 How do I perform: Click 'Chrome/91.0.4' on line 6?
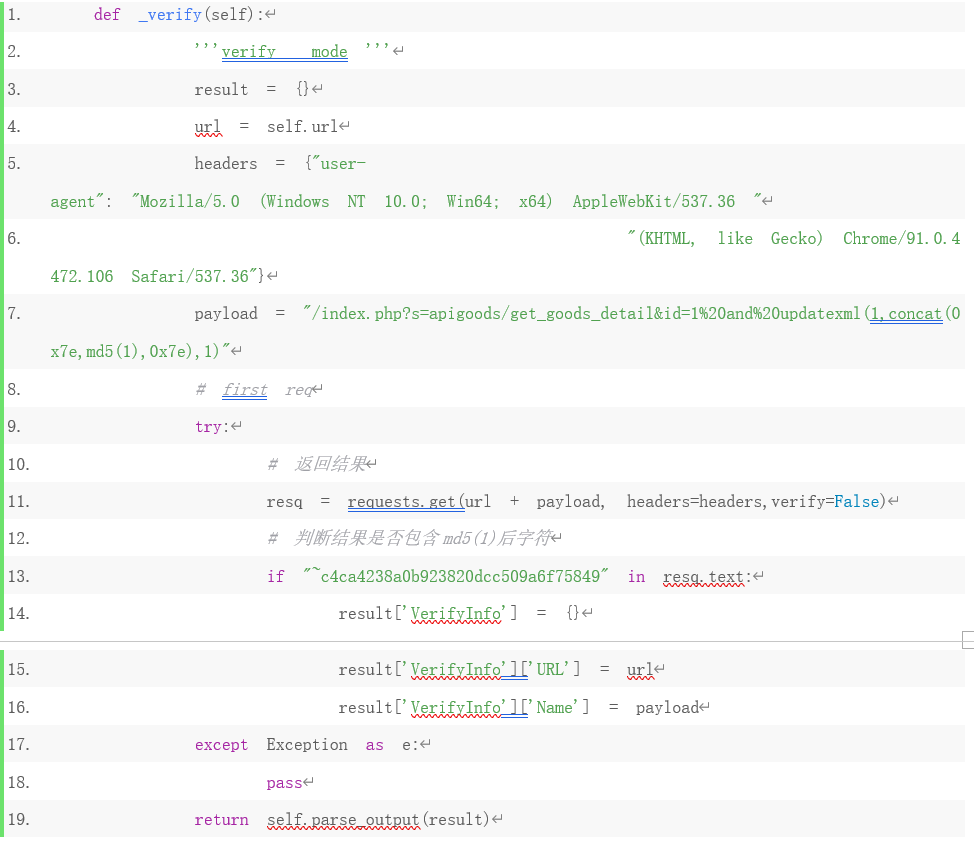click(901, 238)
